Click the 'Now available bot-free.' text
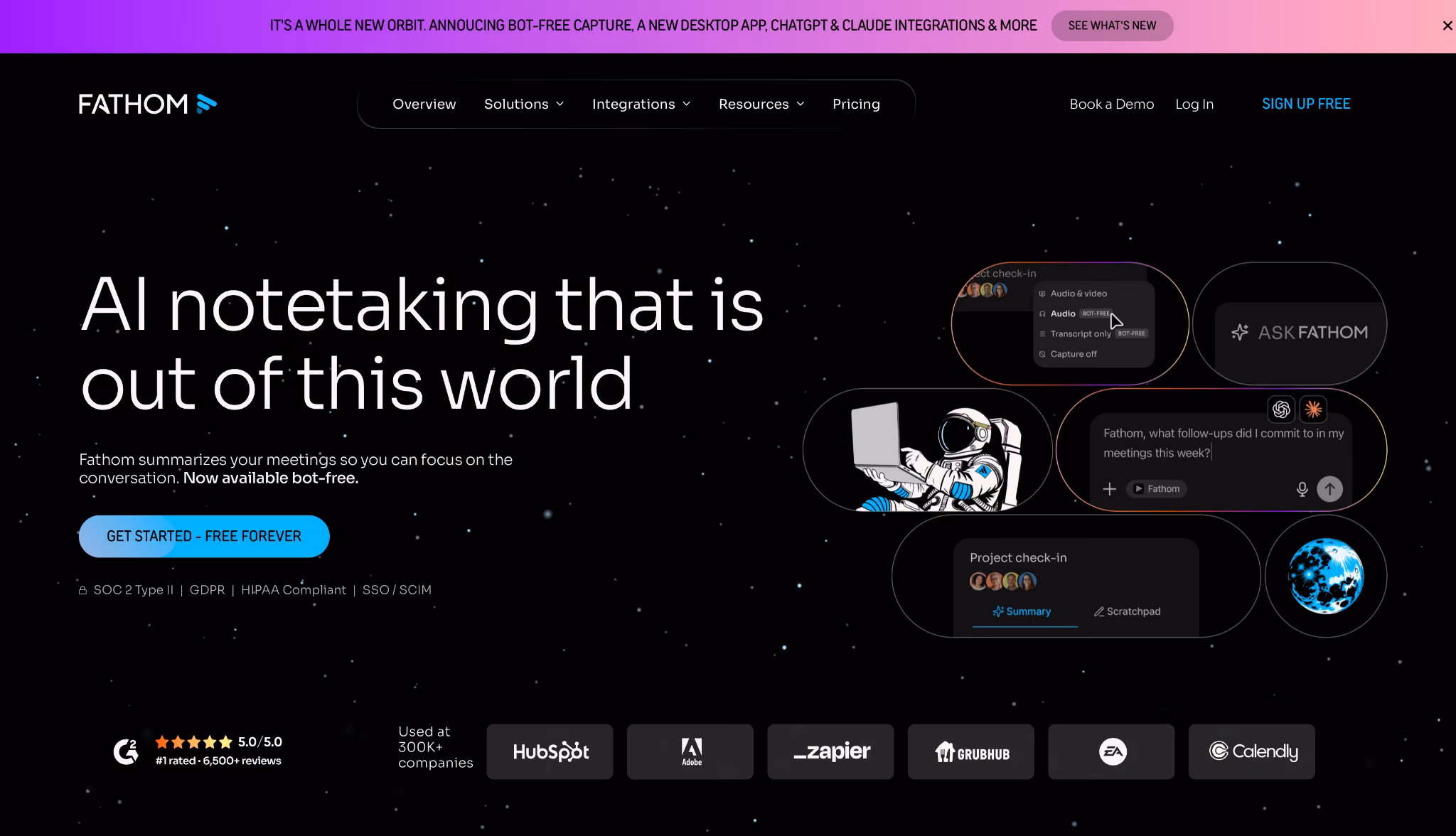This screenshot has width=1456, height=836. click(x=271, y=478)
